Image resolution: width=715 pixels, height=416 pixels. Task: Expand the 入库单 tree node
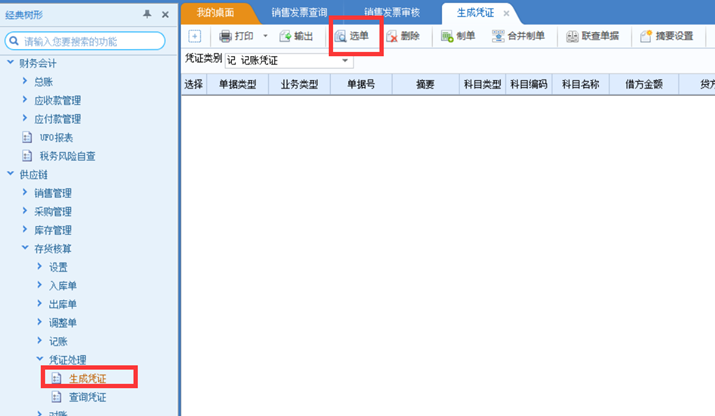pyautogui.click(x=40, y=285)
